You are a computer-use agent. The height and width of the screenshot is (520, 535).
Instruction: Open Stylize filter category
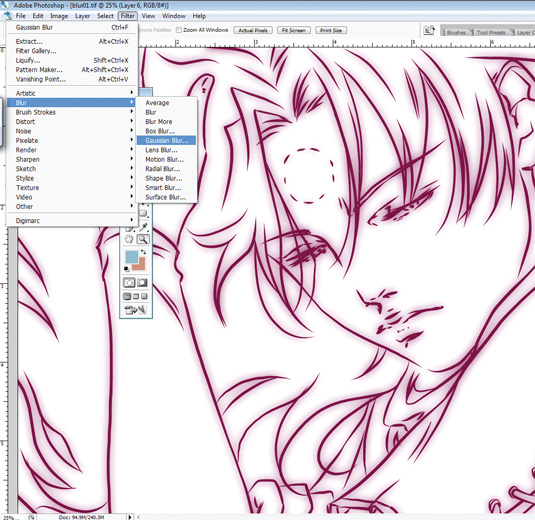pyautogui.click(x=72, y=178)
